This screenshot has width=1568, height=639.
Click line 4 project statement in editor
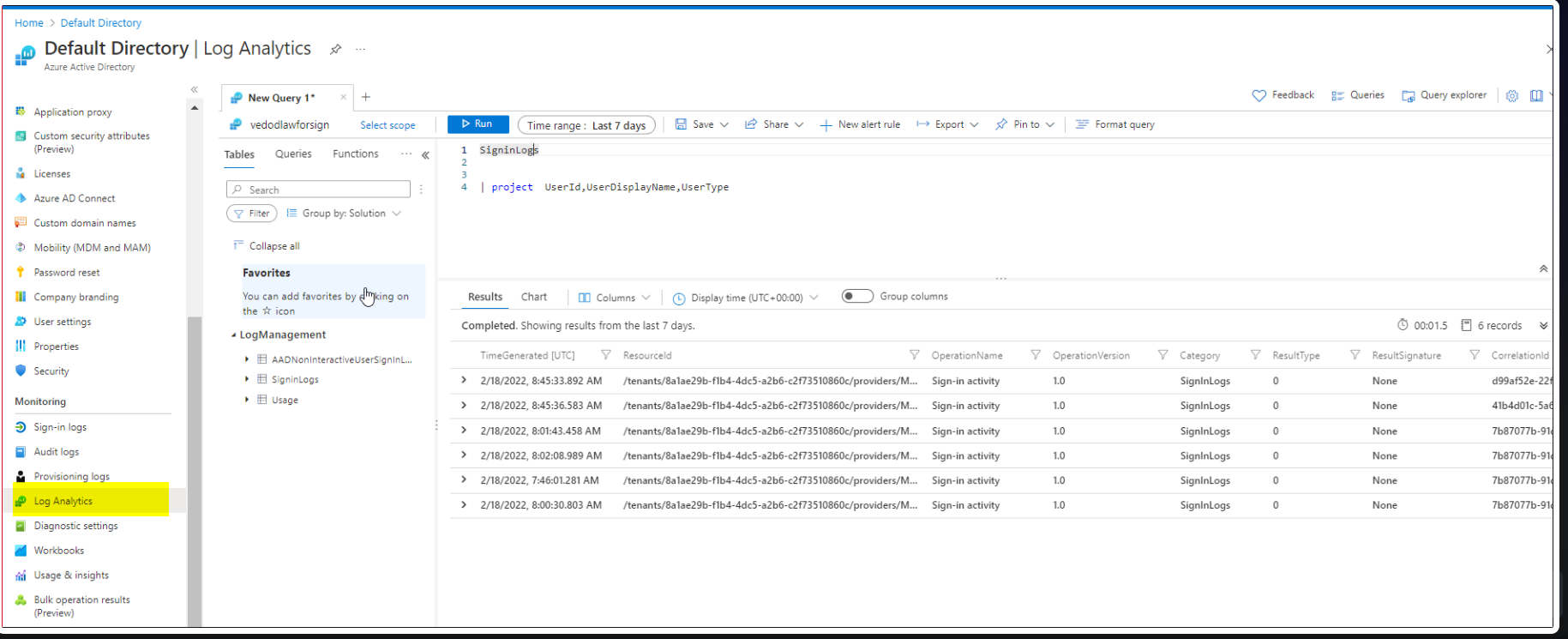pos(604,187)
